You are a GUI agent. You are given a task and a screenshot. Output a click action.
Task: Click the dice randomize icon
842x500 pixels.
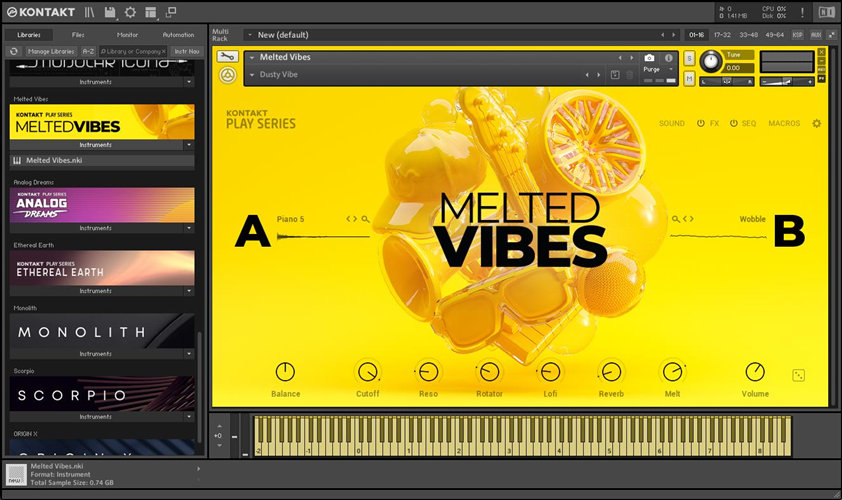click(x=799, y=375)
